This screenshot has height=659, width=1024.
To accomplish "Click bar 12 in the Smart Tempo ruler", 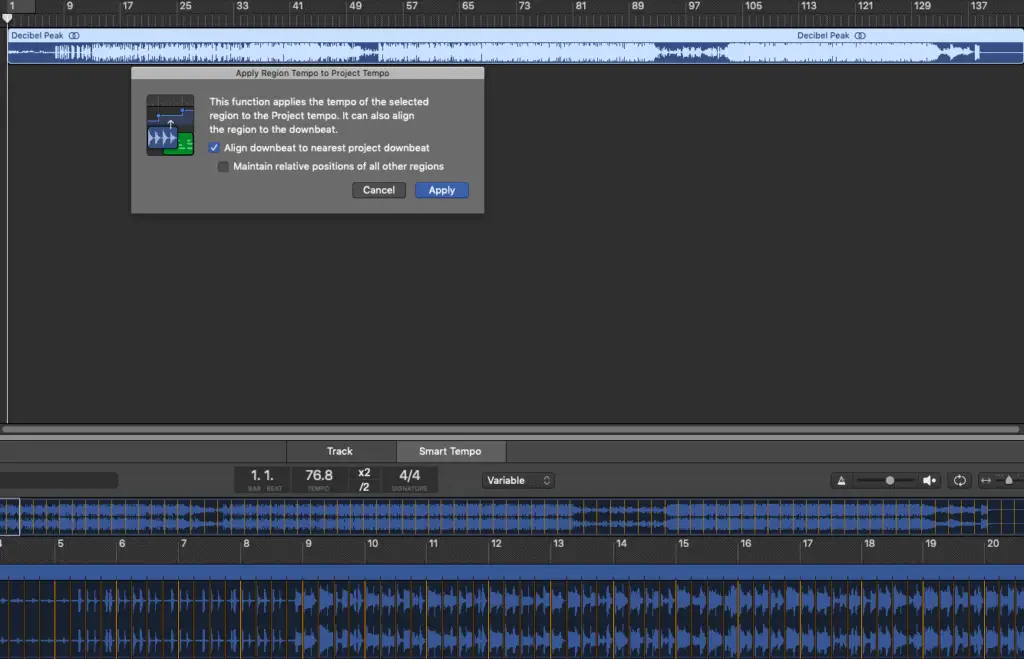I will click(496, 543).
